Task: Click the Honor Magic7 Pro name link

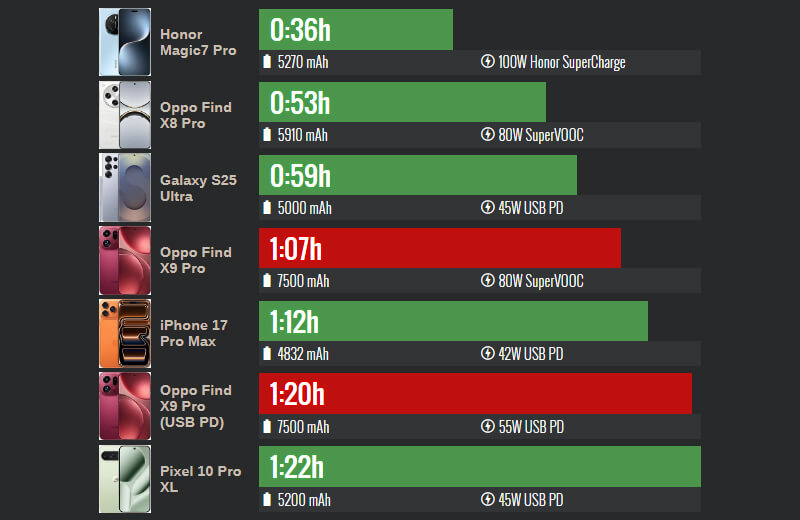Action: 197,42
